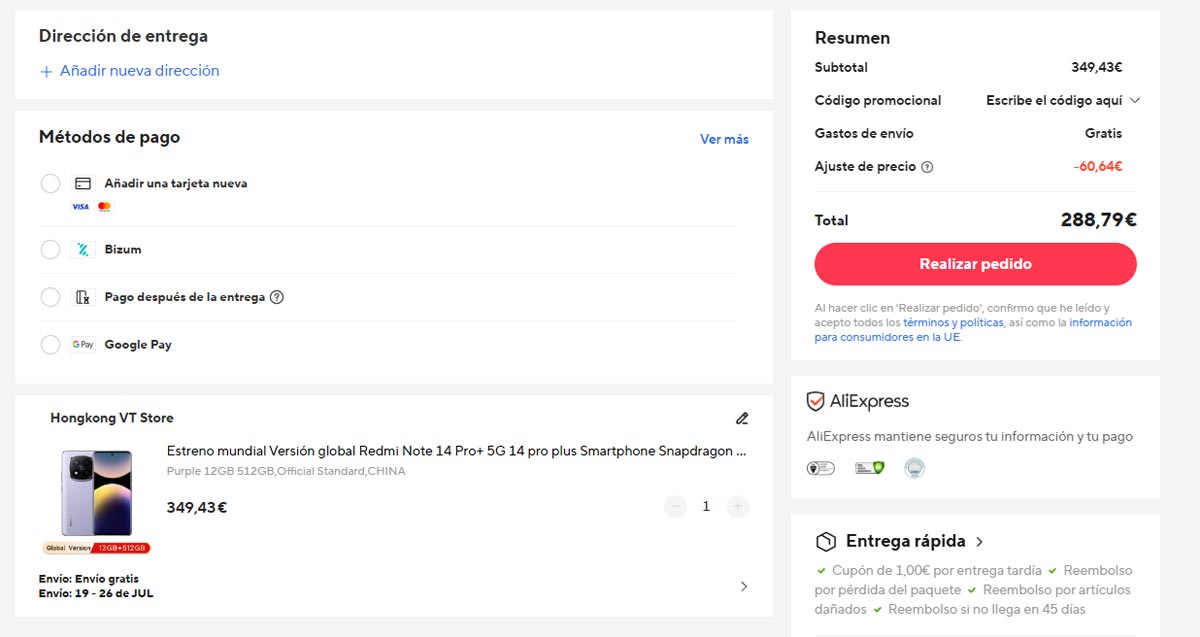Viewport: 1200px width, 637px height.
Task: Click the credit card icon
Action: pos(84,184)
